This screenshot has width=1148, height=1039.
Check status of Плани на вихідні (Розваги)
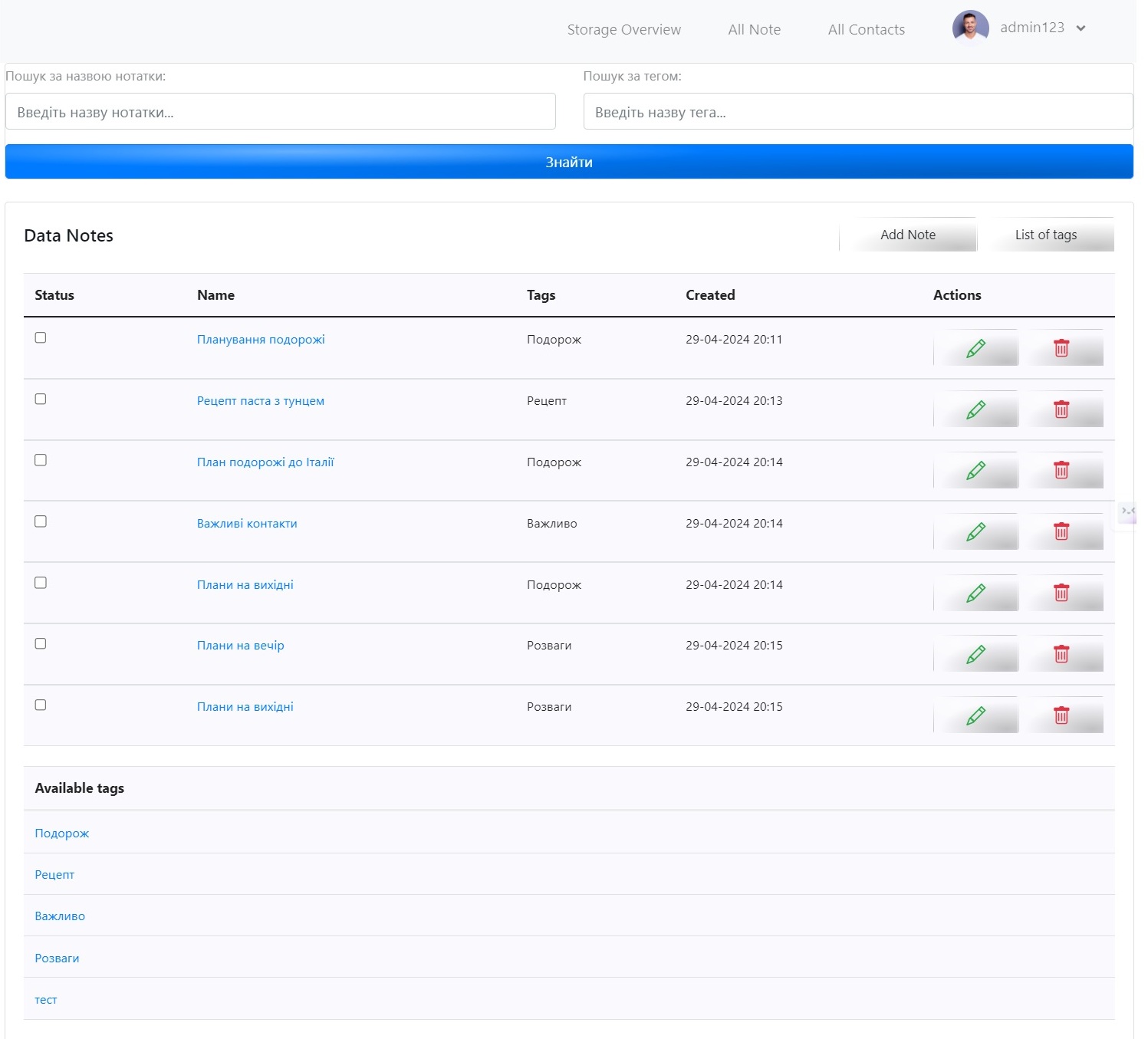(x=41, y=705)
